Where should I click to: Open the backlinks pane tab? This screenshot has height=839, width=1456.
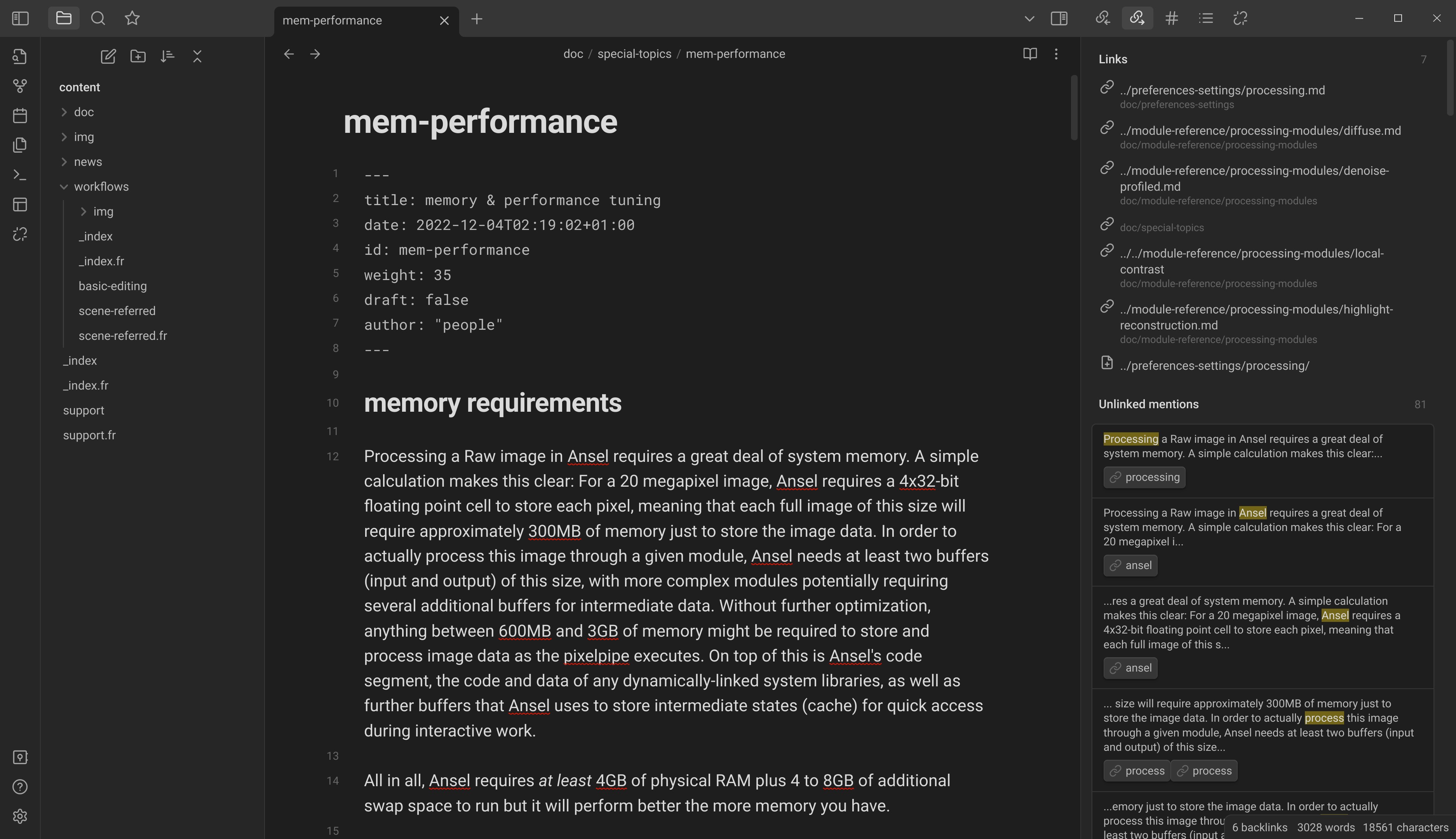coord(1102,18)
